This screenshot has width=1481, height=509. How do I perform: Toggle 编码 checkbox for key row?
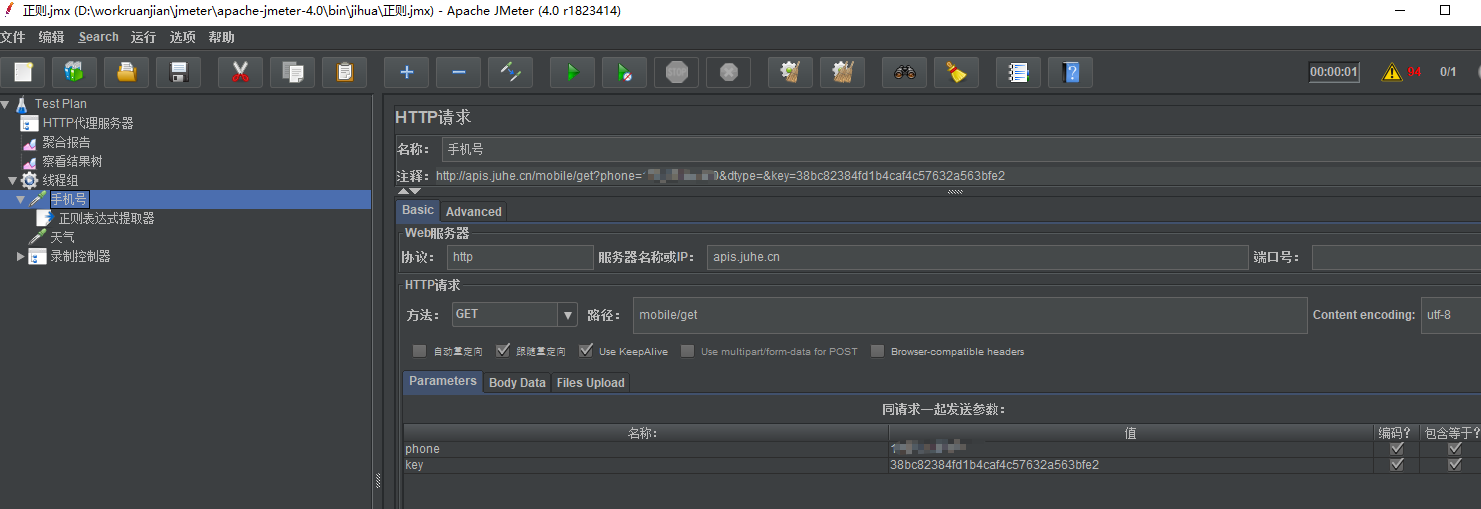(1397, 465)
